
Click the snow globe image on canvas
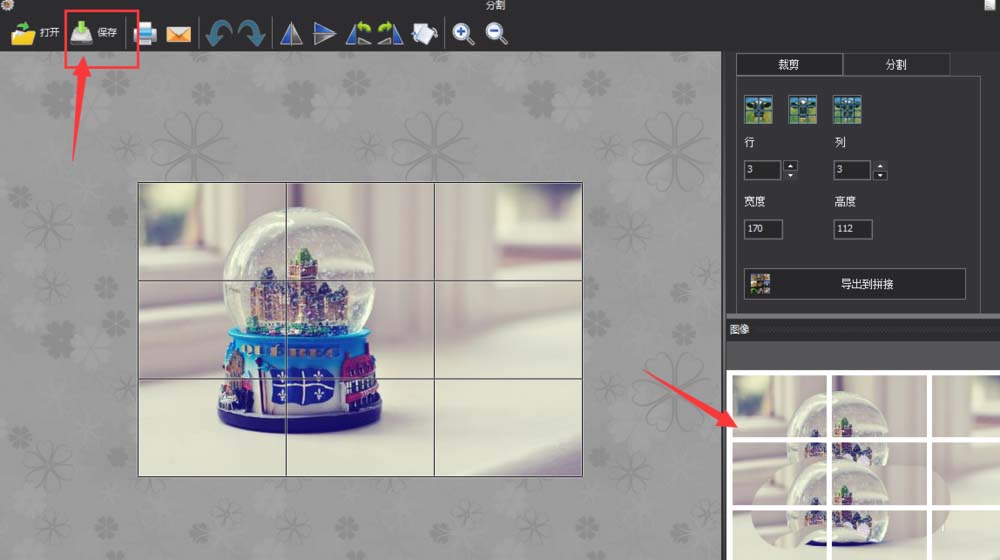tap(360, 329)
